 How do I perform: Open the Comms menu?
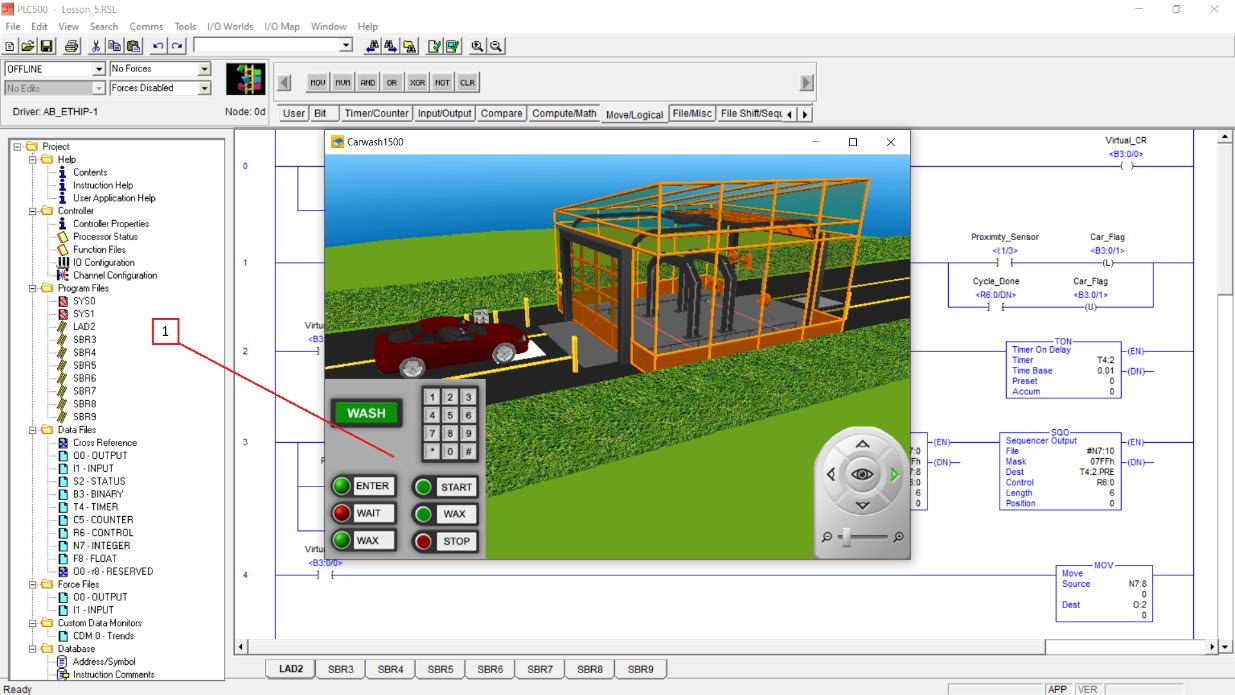point(146,27)
